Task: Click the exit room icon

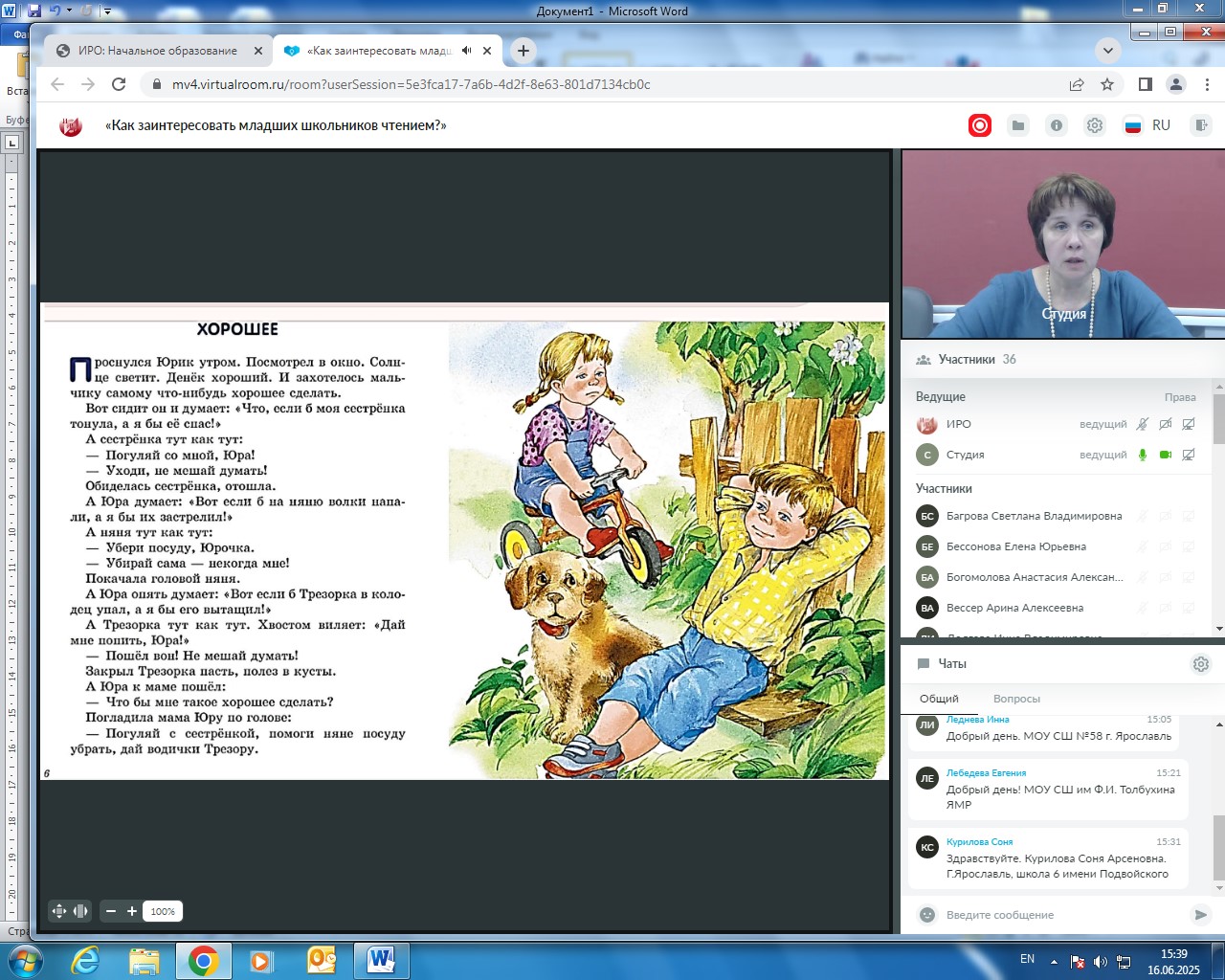Action: tap(1200, 125)
